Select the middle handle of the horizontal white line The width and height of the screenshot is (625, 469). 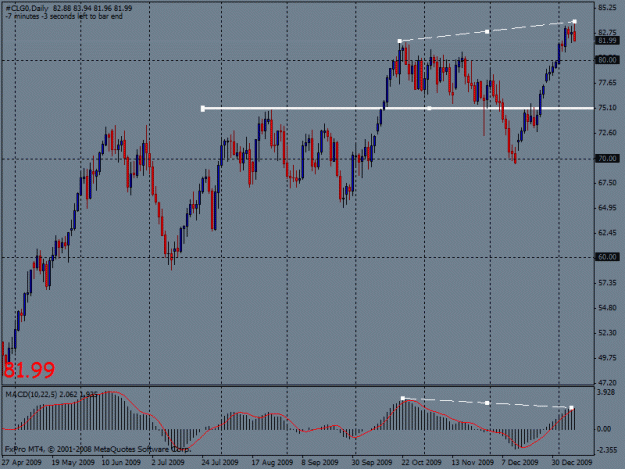pos(429,108)
